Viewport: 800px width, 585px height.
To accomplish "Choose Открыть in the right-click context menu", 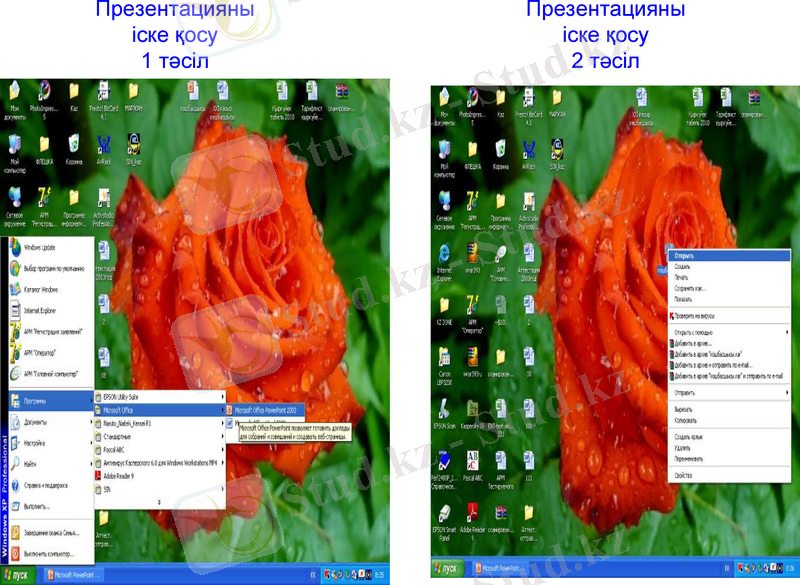I will click(686, 255).
